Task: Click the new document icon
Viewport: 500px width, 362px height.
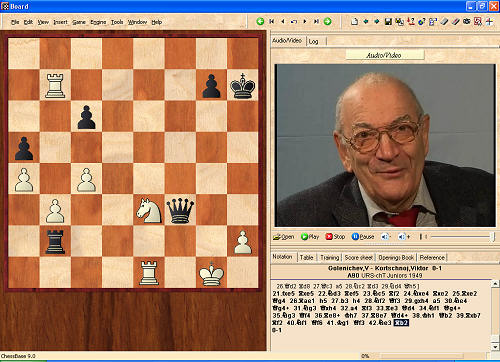Action: [x=355, y=22]
